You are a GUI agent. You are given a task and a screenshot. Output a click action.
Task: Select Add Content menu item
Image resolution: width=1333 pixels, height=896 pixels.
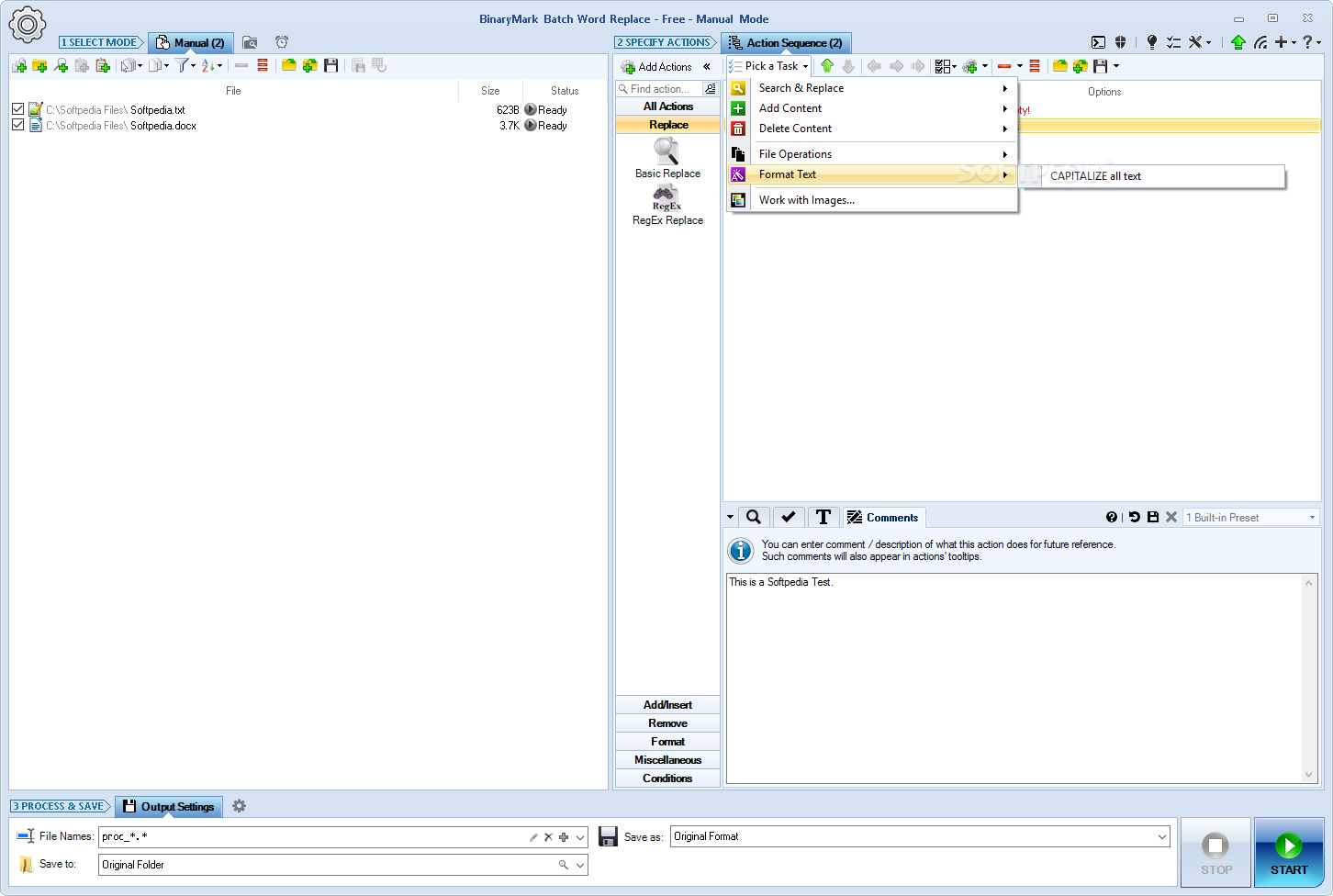click(872, 108)
